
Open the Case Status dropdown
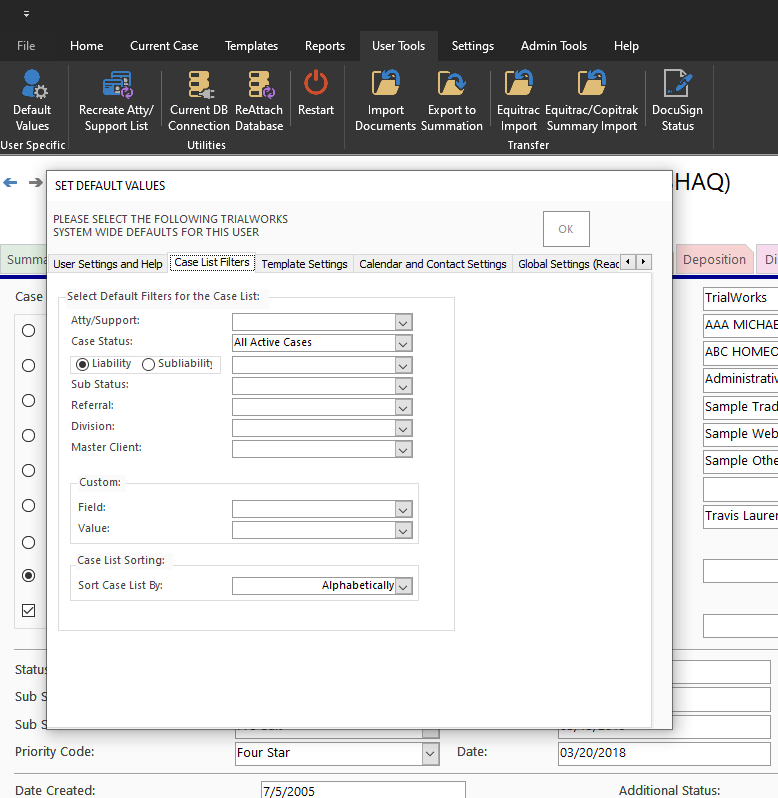403,344
